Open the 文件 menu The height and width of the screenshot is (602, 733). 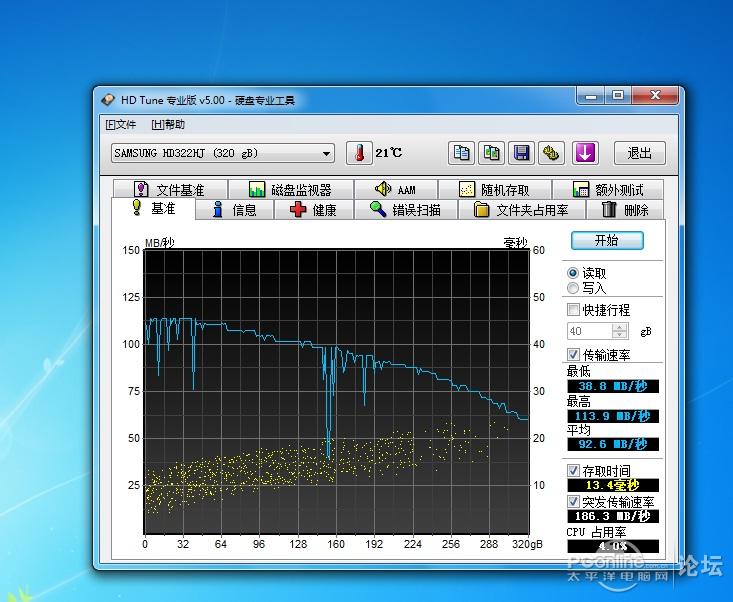[x=121, y=125]
